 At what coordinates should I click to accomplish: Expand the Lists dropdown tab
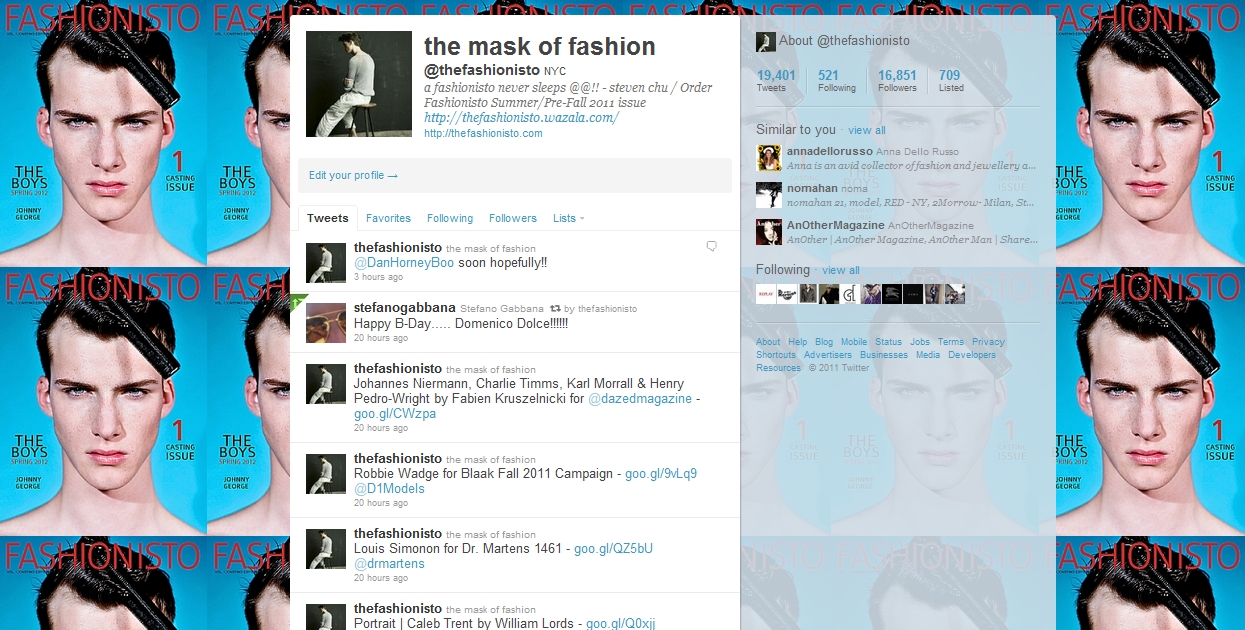568,218
